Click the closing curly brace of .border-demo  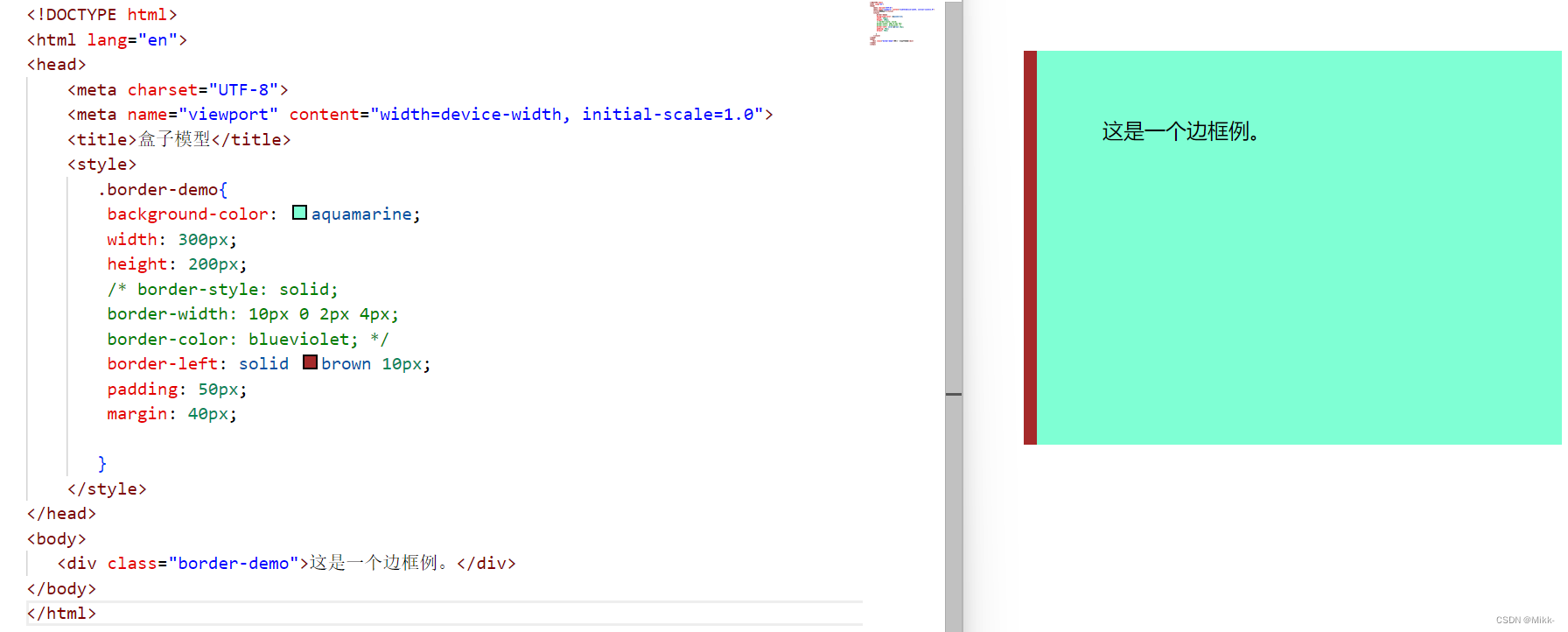coord(102,463)
